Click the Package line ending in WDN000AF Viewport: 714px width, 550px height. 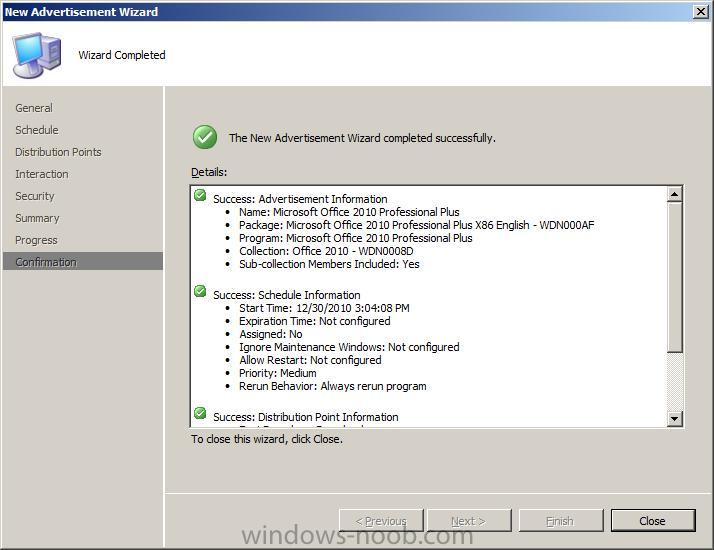point(417,225)
